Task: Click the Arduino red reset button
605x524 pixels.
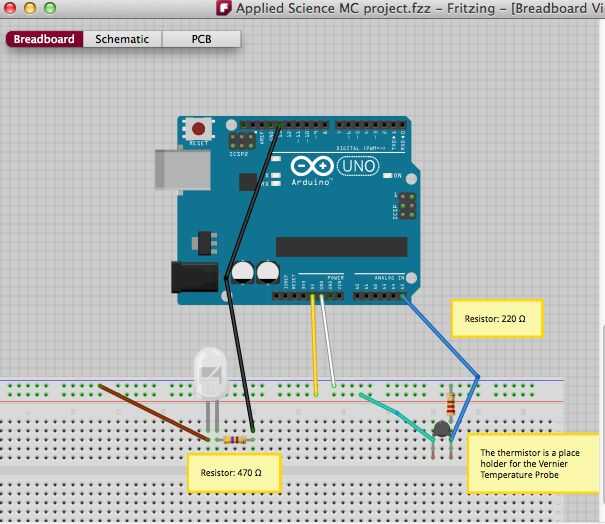Action: (198, 128)
